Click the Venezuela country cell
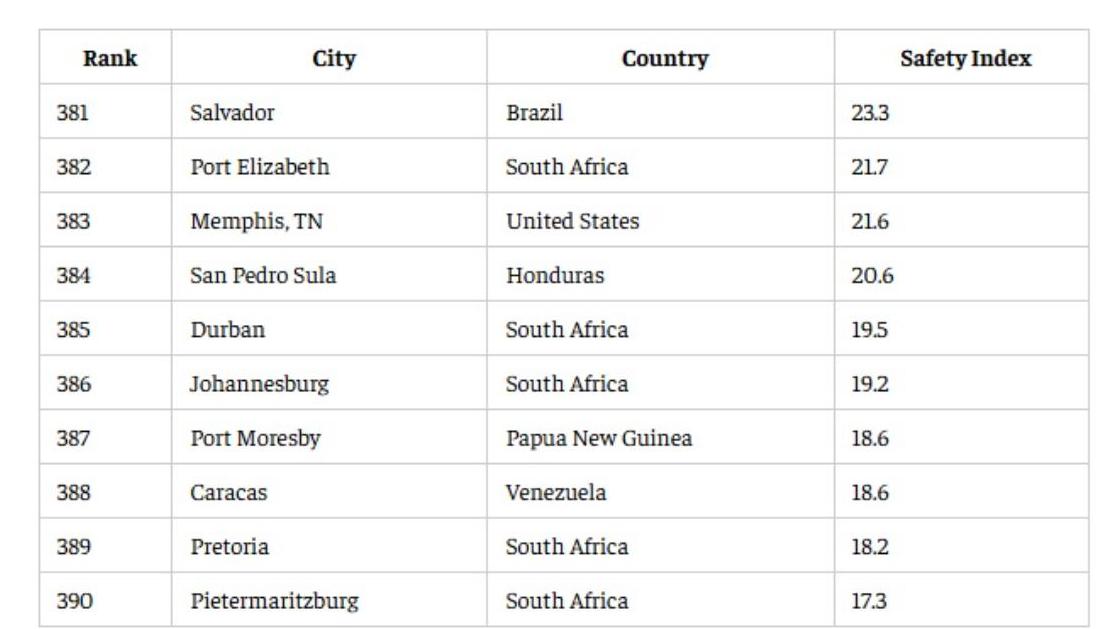The image size is (1112, 629). (555, 493)
